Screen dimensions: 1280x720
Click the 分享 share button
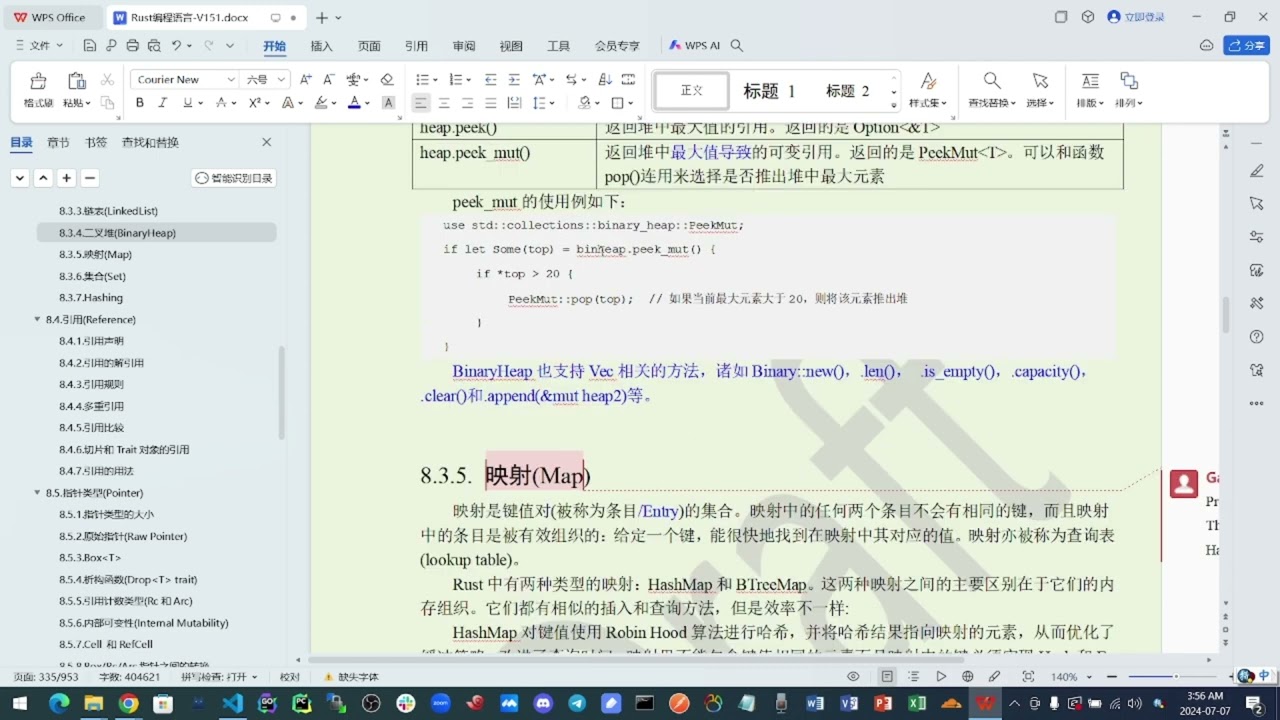[x=1246, y=46]
